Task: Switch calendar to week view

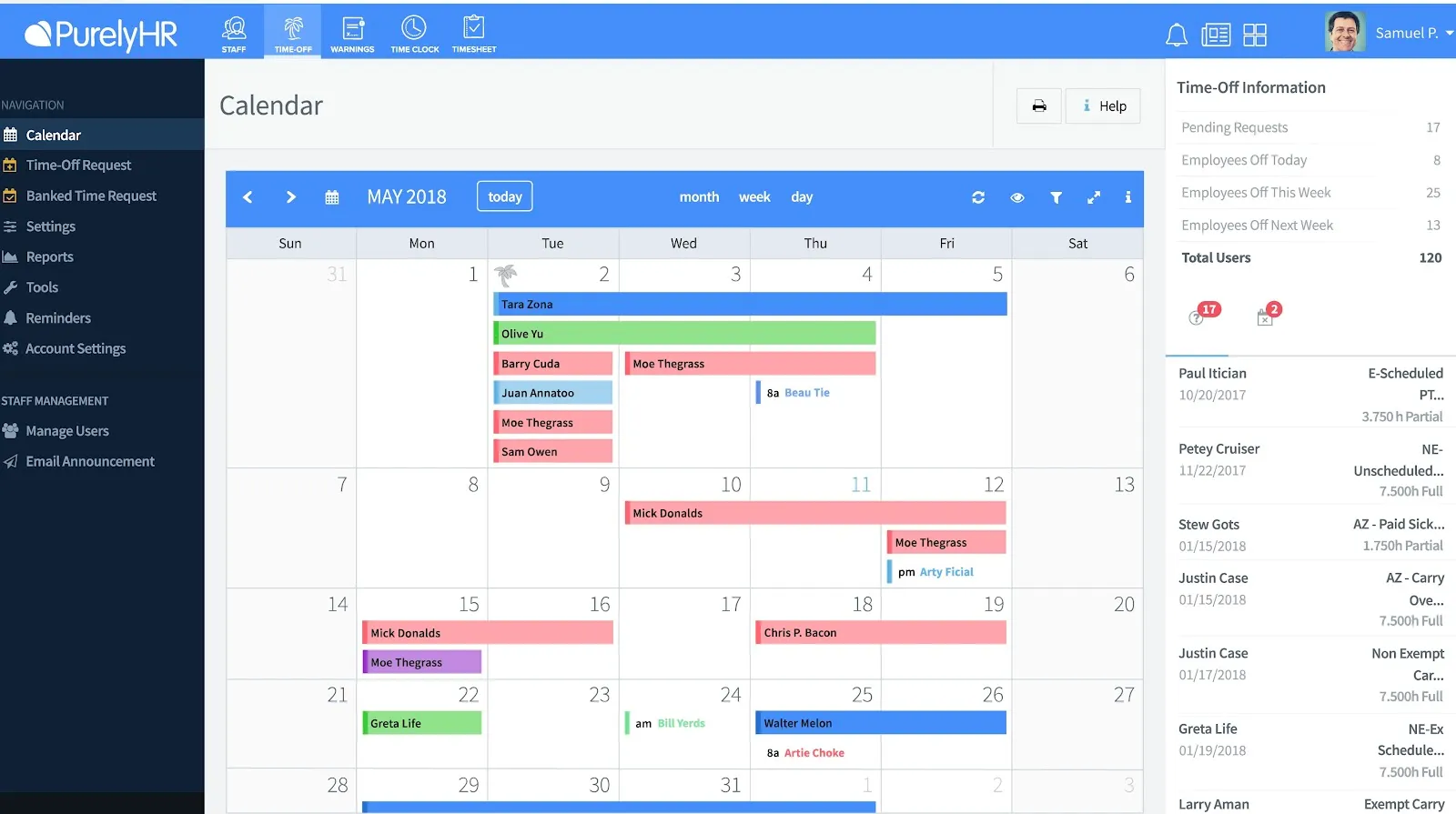Action: [754, 197]
